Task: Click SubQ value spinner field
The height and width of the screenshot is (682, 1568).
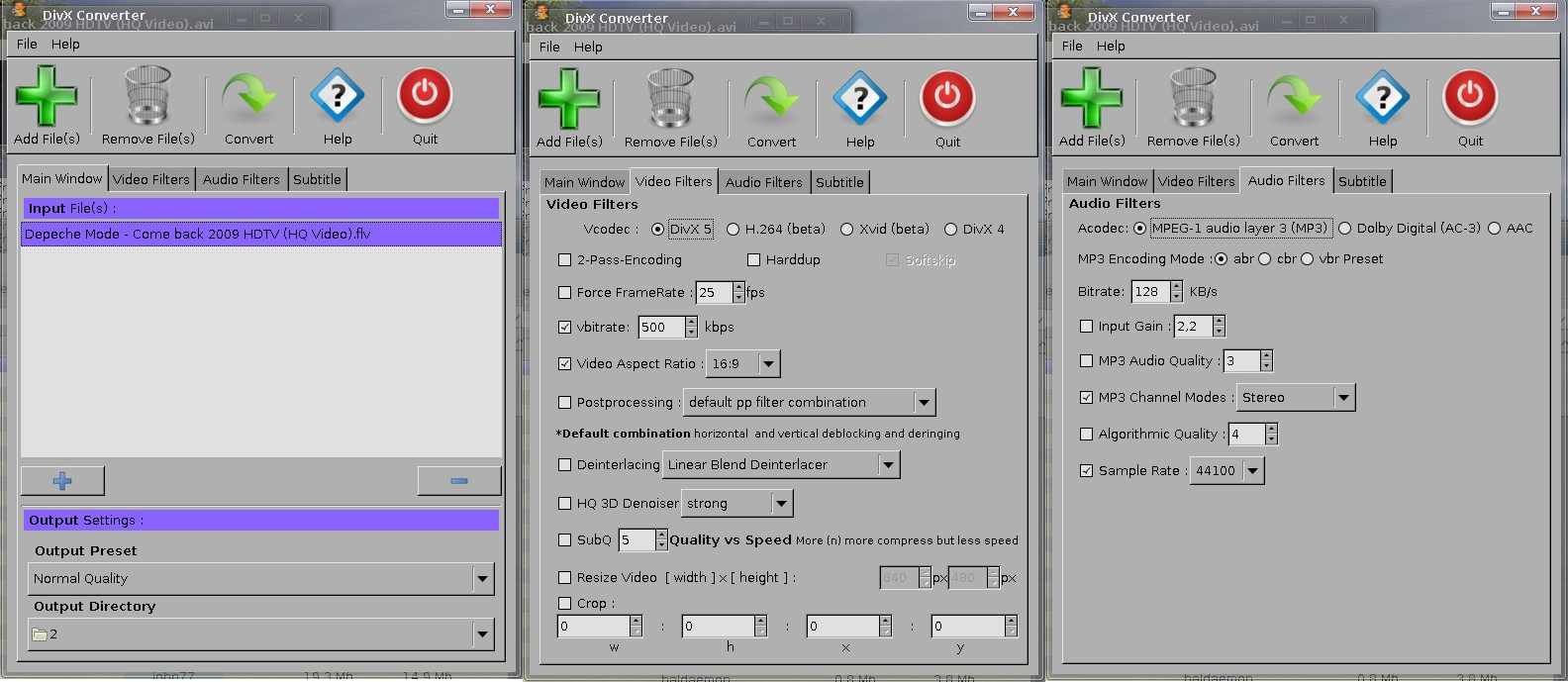Action: tap(637, 540)
